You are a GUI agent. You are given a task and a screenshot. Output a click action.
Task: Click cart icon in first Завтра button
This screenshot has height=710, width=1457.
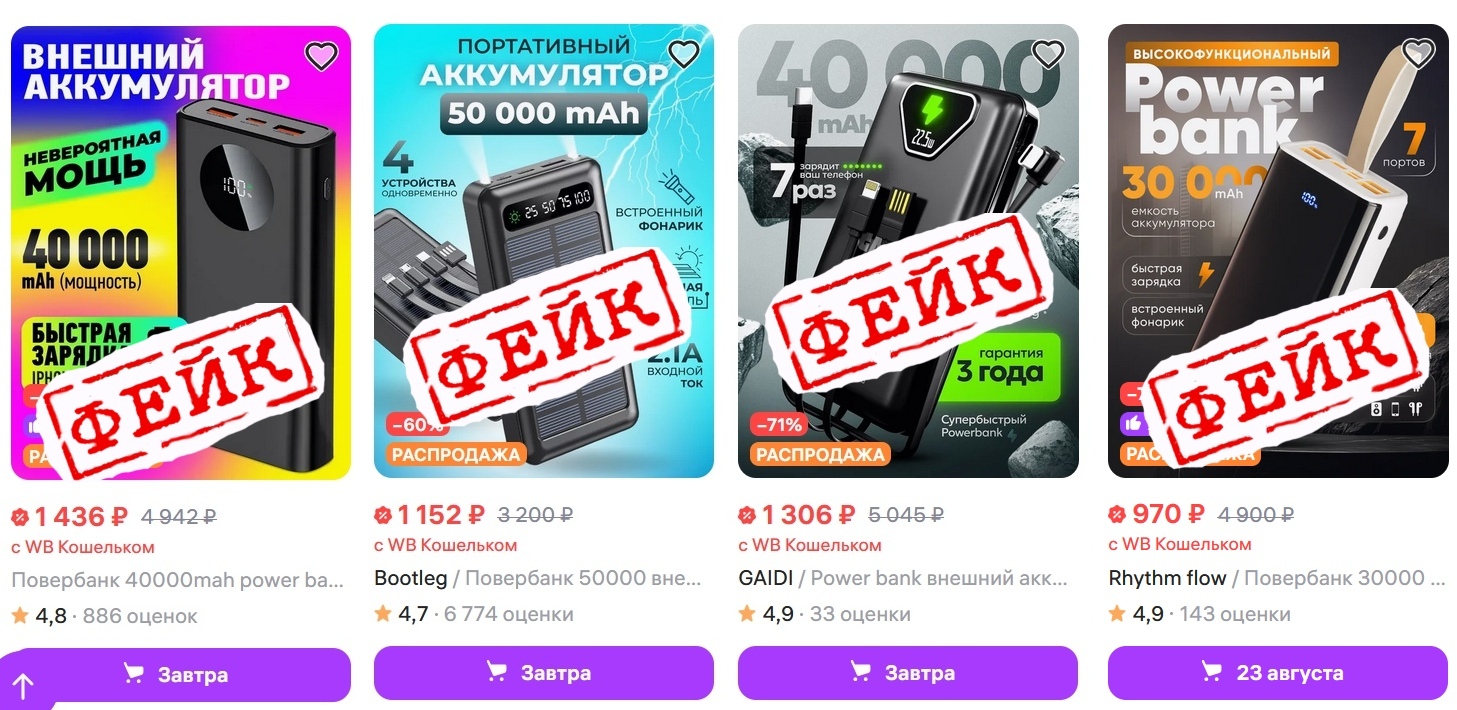[133, 674]
